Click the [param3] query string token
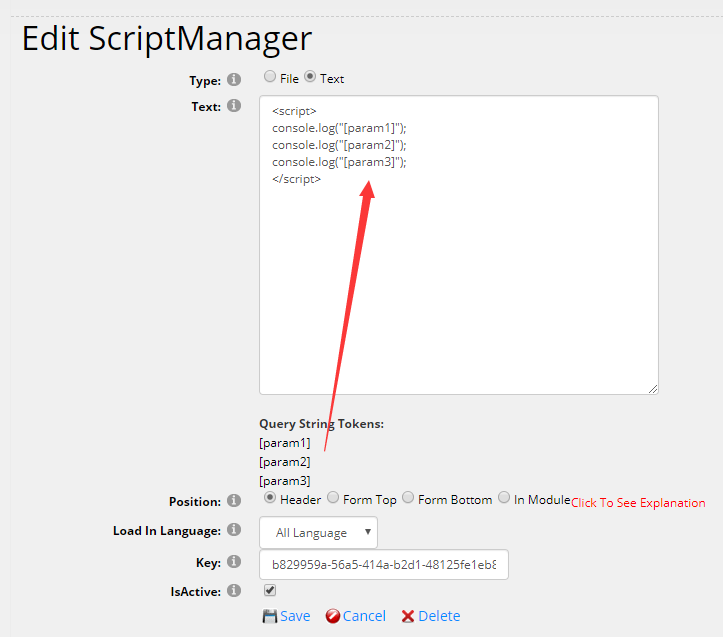The height and width of the screenshot is (637, 723). pyautogui.click(x=284, y=481)
